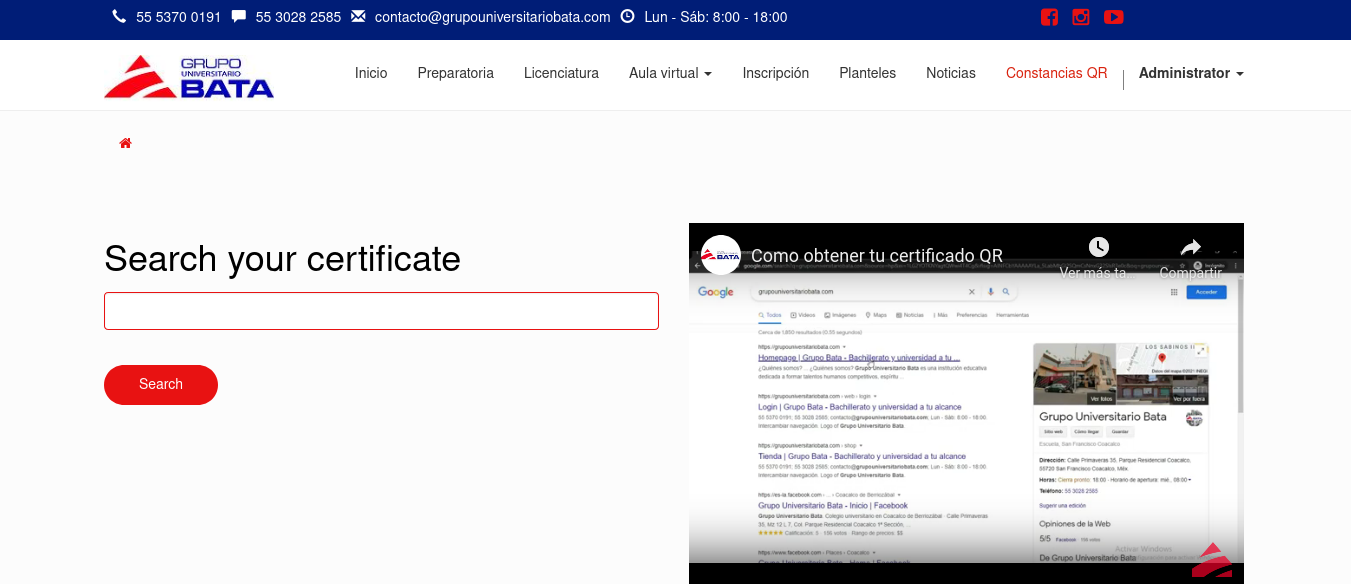Click the phone icon in the top bar
1351x584 pixels.
click(x=120, y=16)
